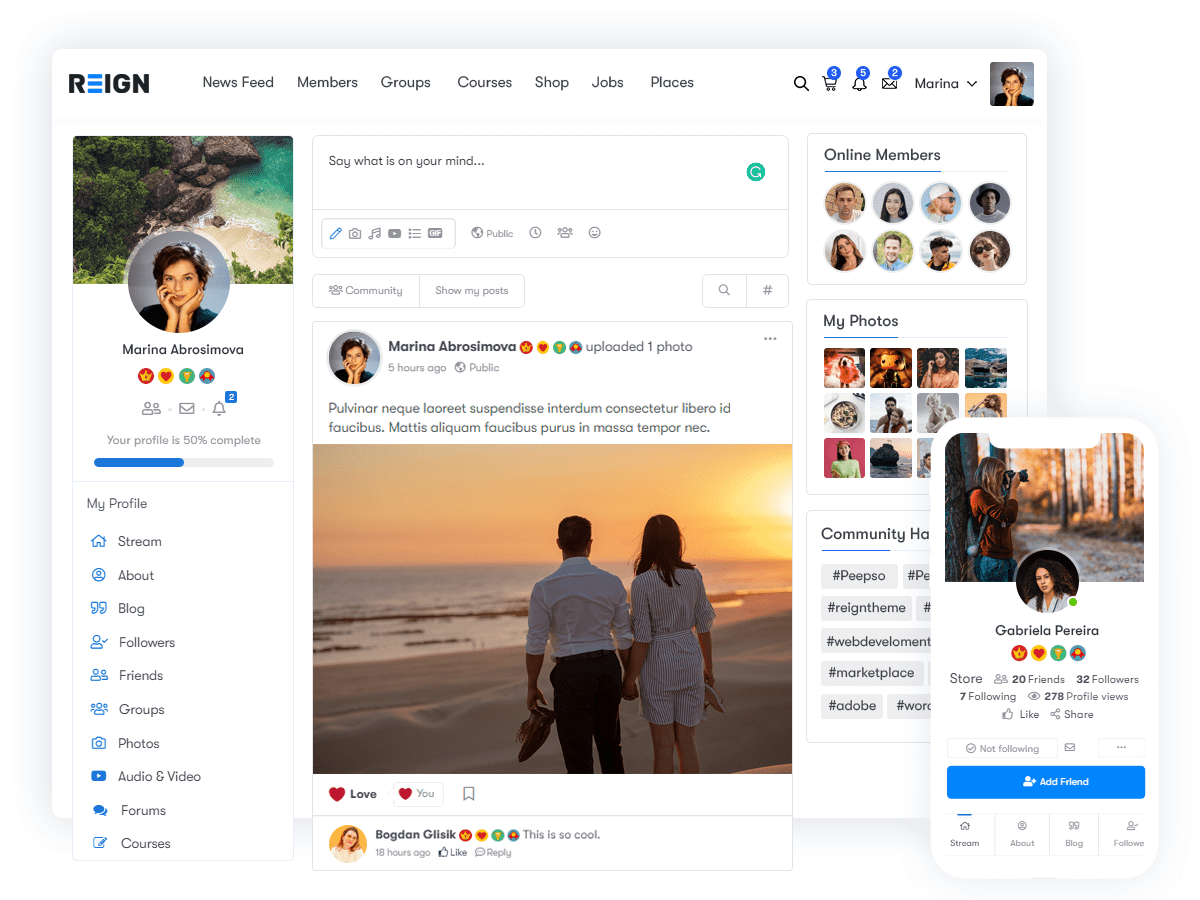Click the Add Friend button
The width and height of the screenshot is (1200, 900).
tap(1046, 782)
